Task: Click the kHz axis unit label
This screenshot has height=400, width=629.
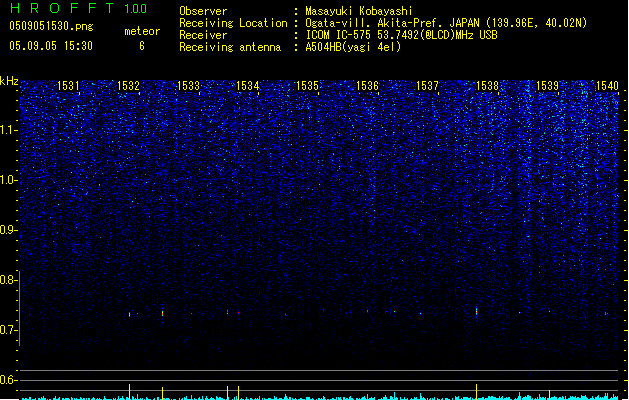Action: [9, 81]
